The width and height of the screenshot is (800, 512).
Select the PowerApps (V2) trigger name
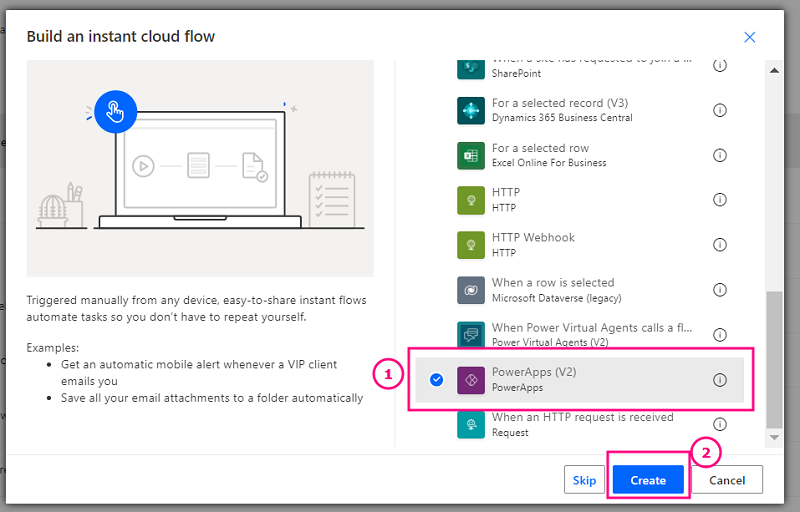534,372
